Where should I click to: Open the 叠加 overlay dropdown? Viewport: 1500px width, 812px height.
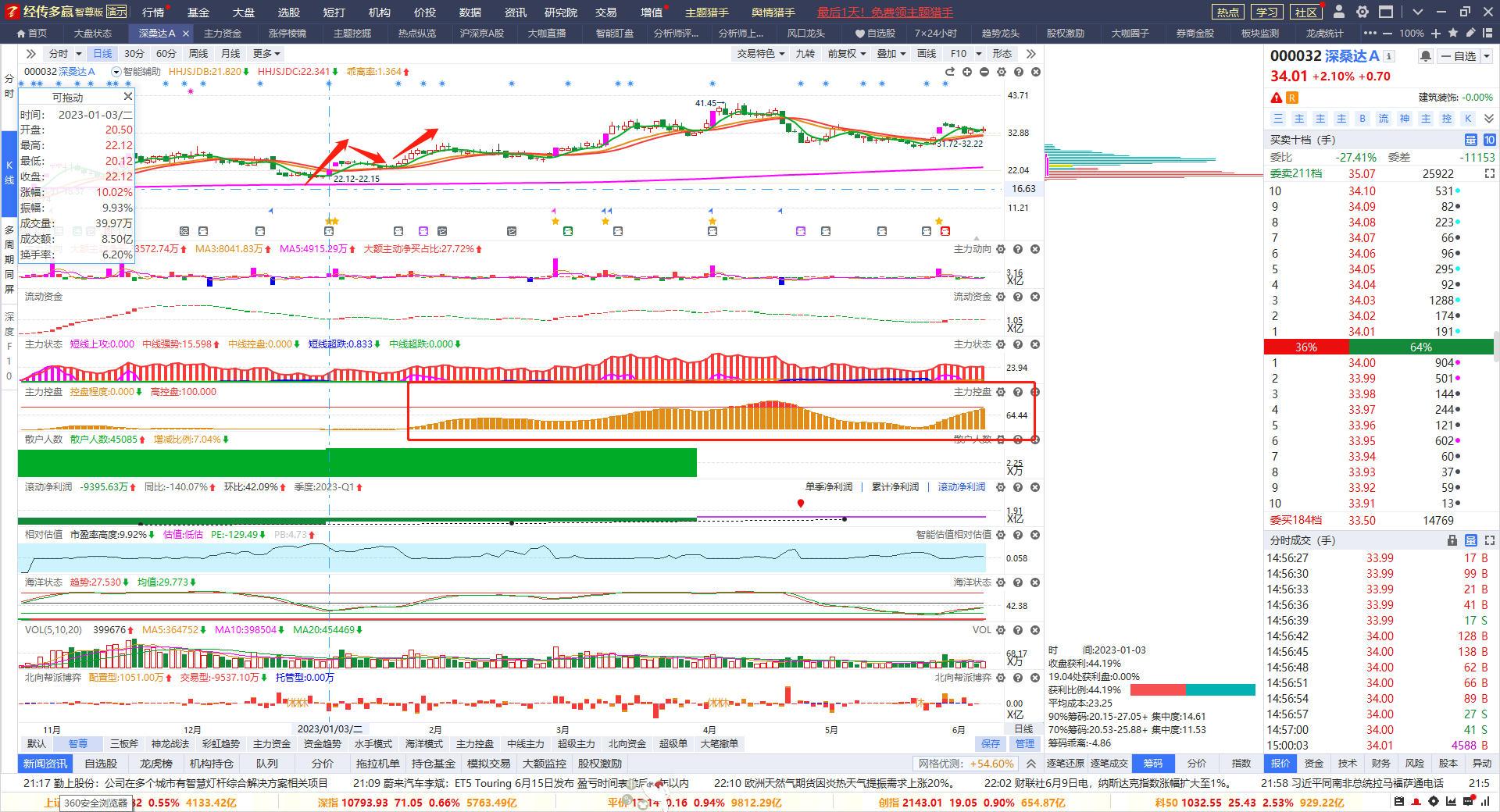(891, 54)
